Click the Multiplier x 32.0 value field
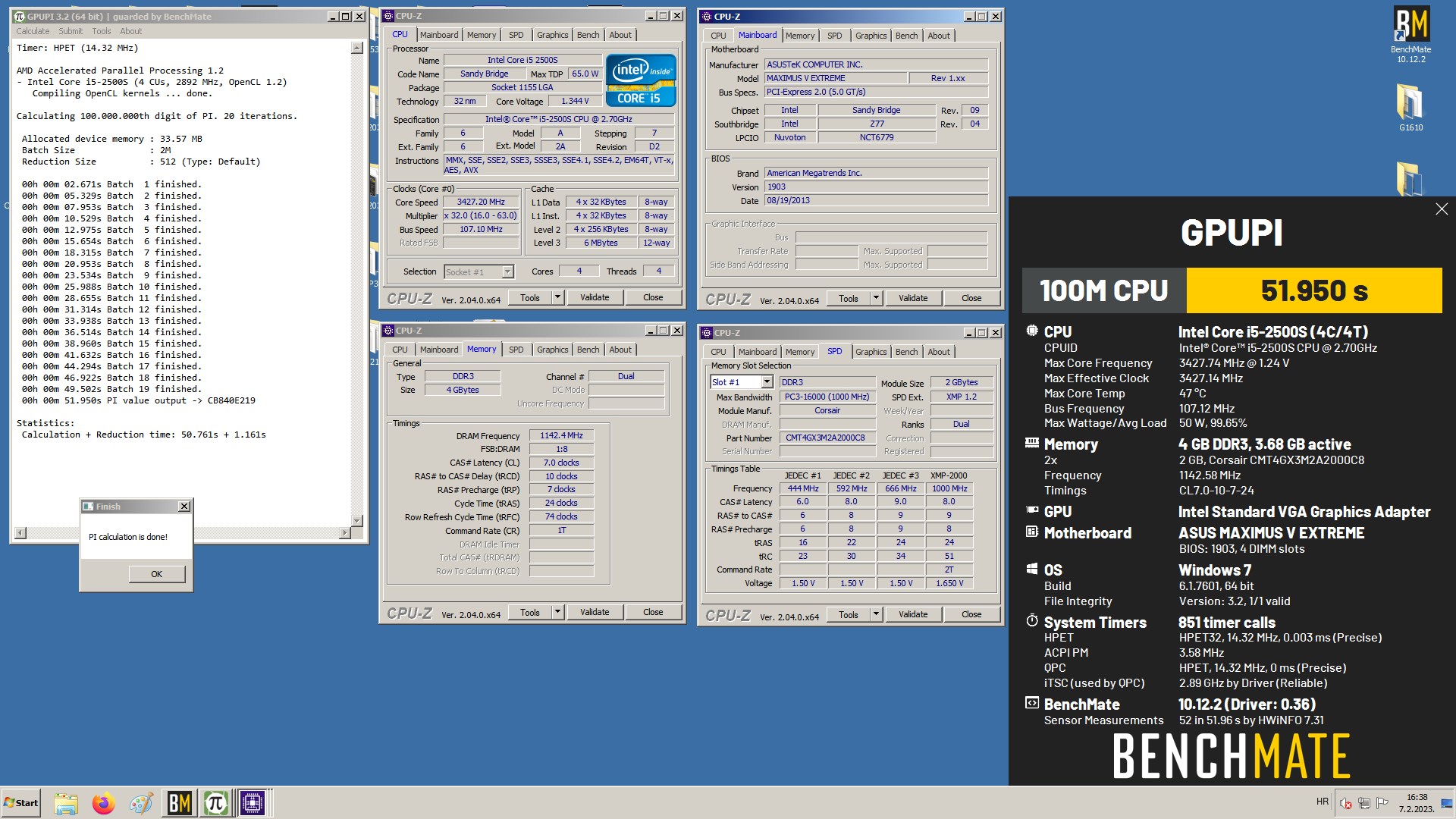Viewport: 1456px width, 819px height. [481, 216]
